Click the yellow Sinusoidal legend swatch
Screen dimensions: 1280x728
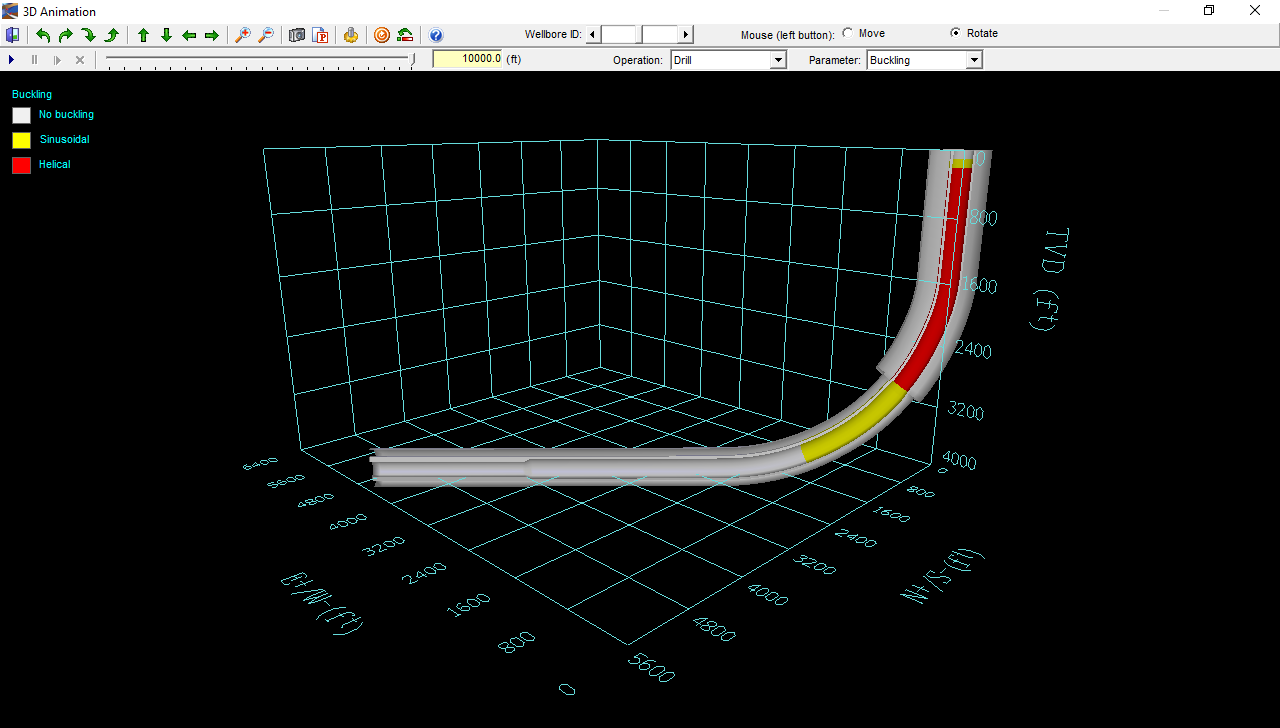coord(21,140)
